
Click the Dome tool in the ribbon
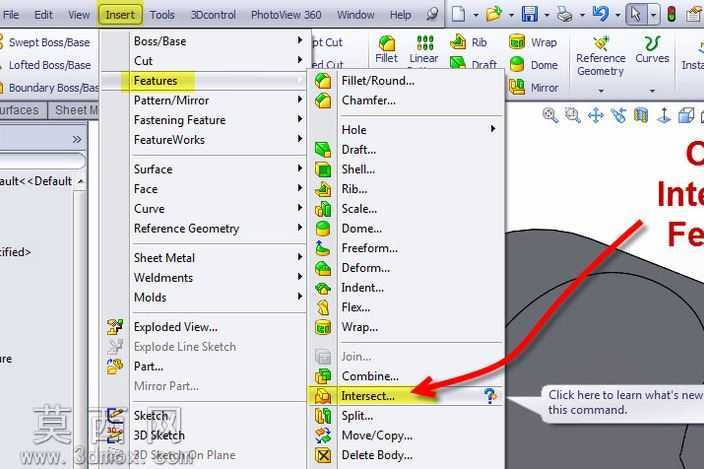(533, 65)
